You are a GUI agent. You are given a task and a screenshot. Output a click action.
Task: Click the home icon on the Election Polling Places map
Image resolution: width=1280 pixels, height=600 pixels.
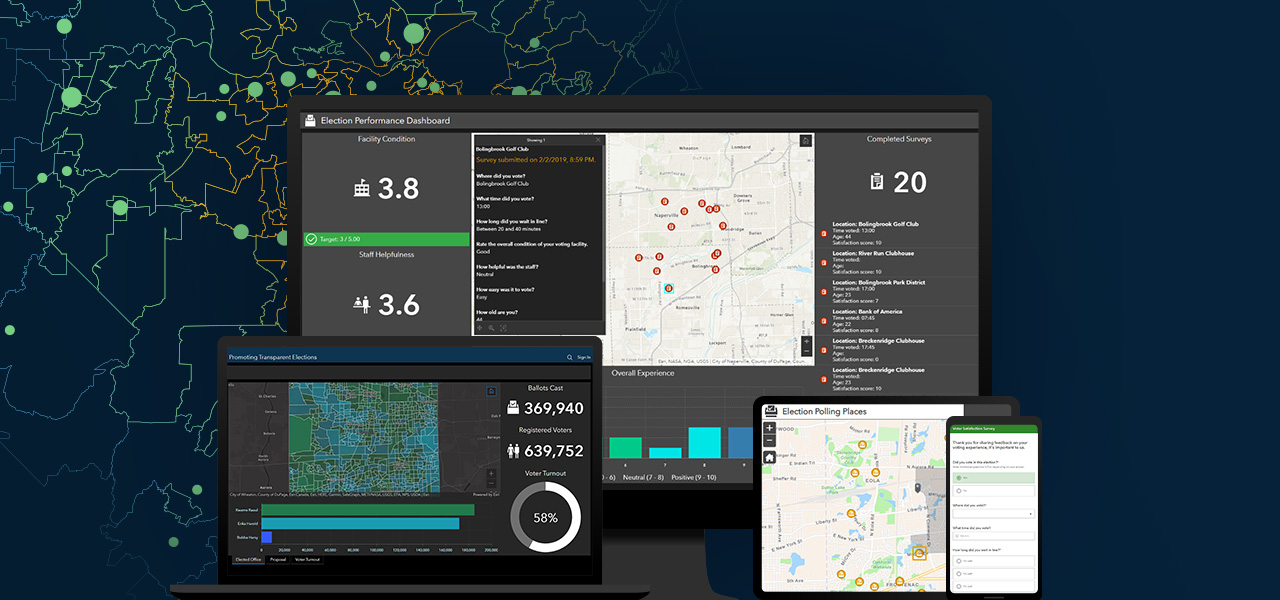(x=770, y=457)
